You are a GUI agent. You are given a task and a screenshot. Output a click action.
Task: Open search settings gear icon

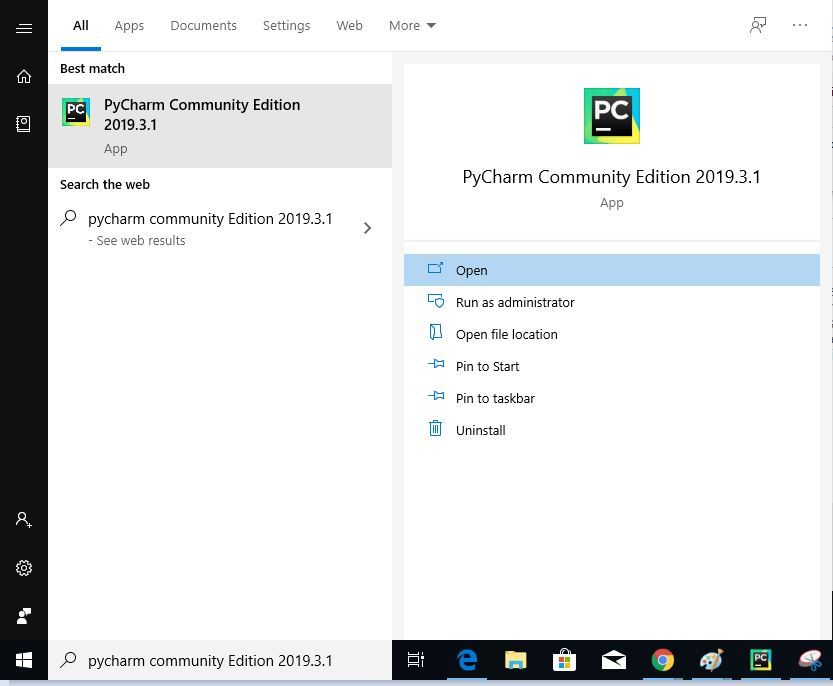[x=23, y=568]
